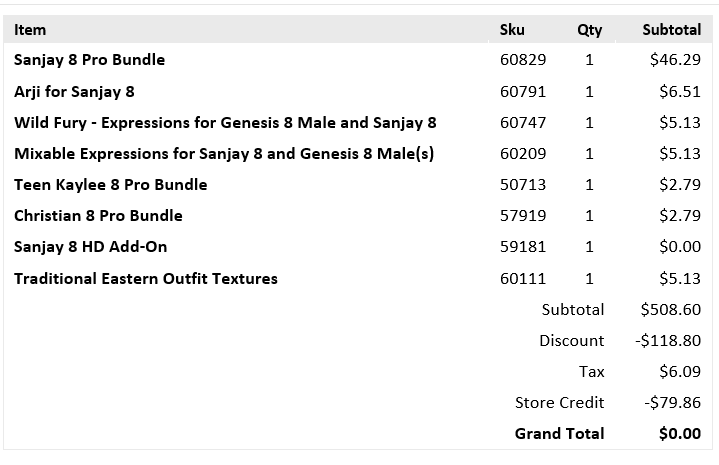Select the Sanjay 8 HD Add-On item
Viewport: 719px width, 465px height.
90,247
